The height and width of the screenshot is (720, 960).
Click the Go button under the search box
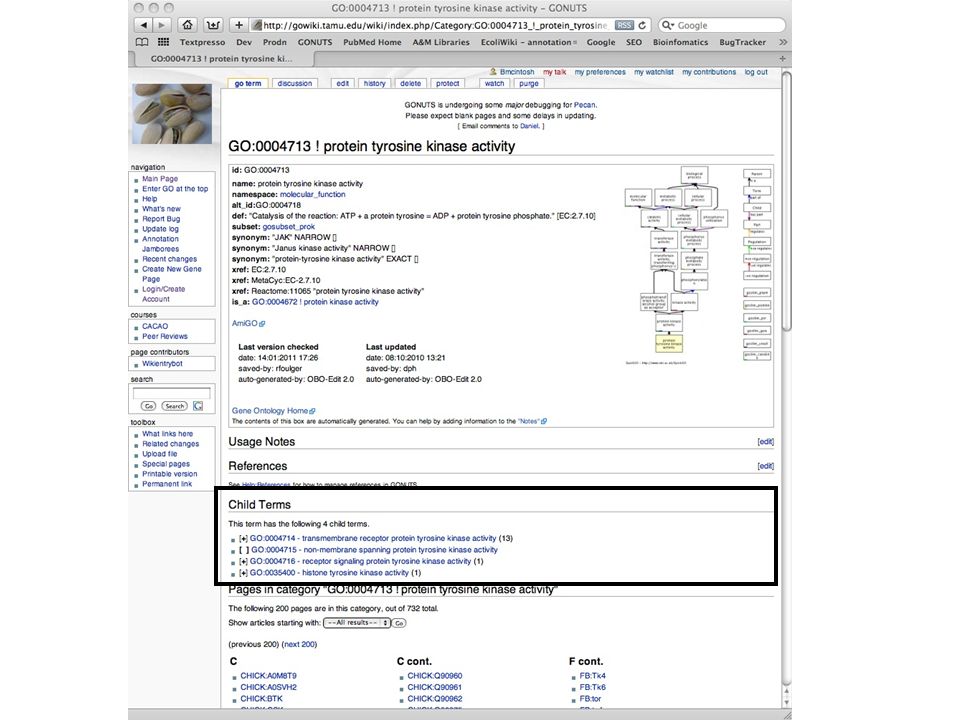[x=148, y=406]
